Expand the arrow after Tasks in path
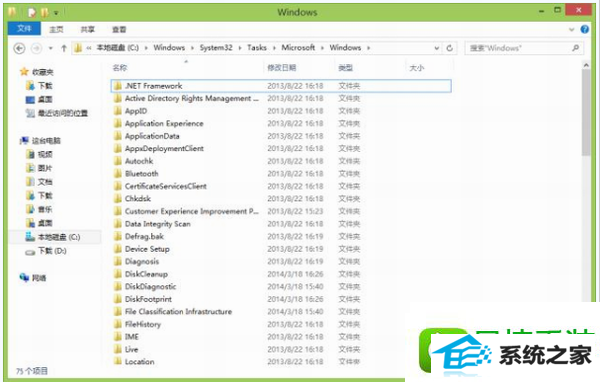600x382 pixels. [x=274, y=48]
